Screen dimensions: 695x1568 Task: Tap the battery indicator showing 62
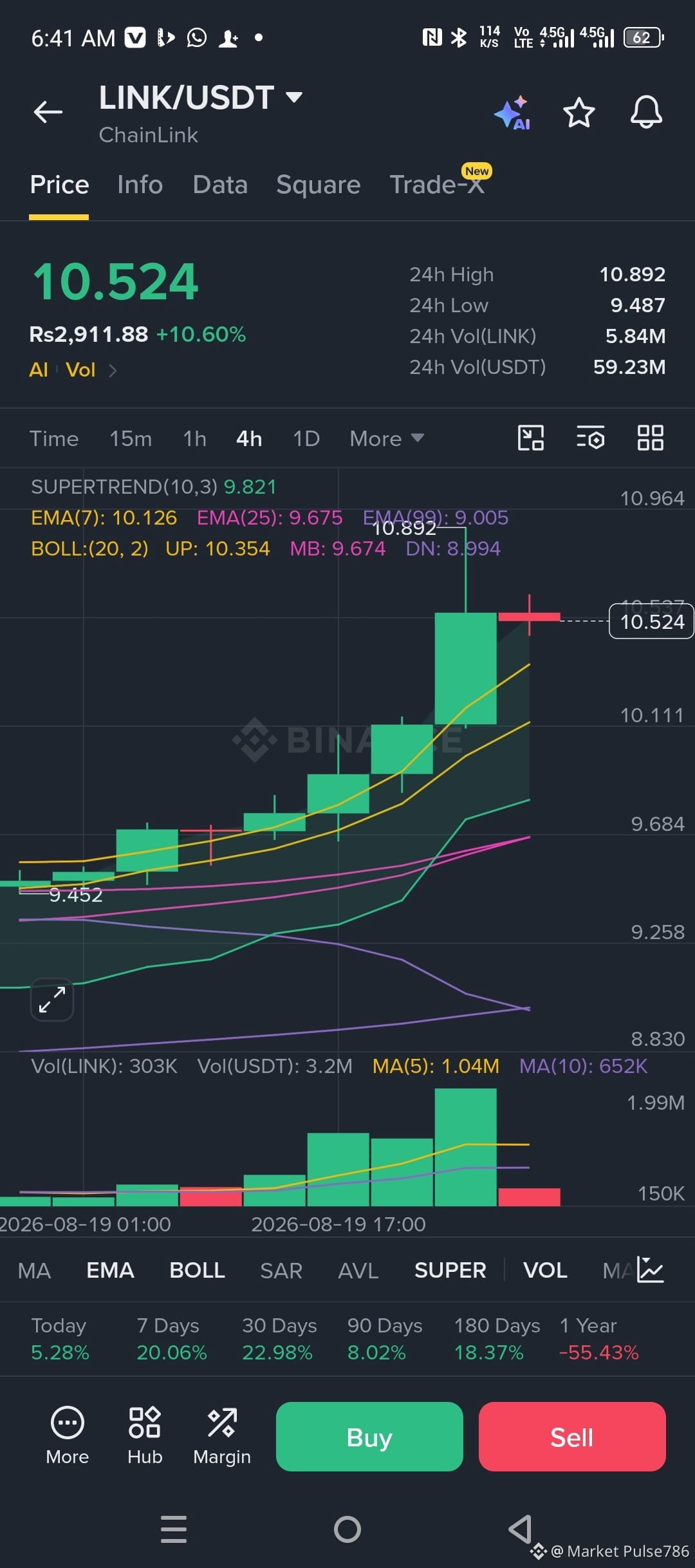coord(644,37)
